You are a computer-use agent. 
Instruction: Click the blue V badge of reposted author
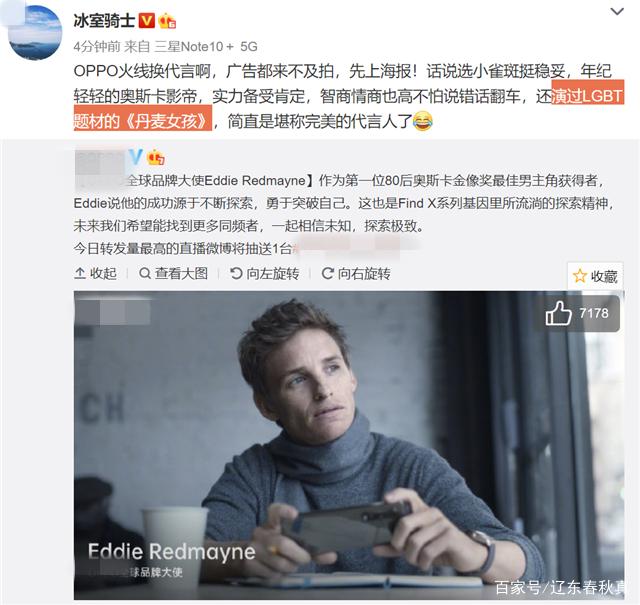[136, 157]
